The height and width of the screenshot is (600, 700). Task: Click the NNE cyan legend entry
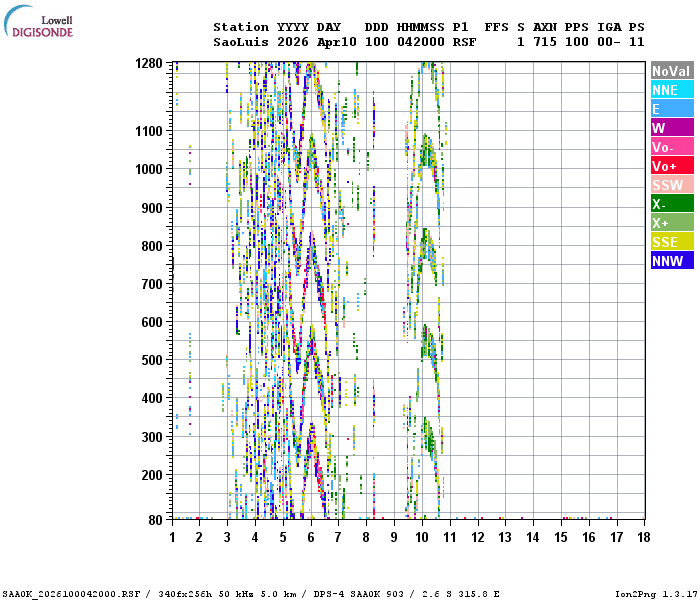(x=671, y=90)
